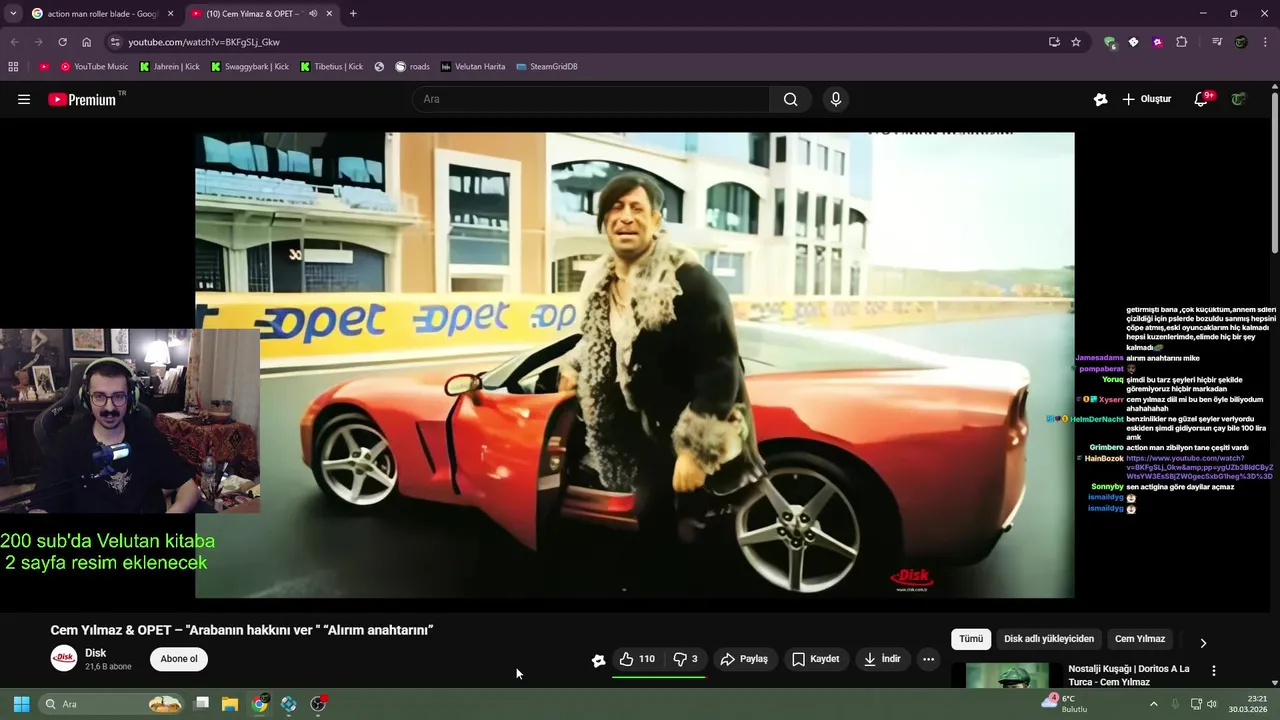Image resolution: width=1280 pixels, height=720 pixels.
Task: Open YouTube notifications bell
Action: 1202,99
